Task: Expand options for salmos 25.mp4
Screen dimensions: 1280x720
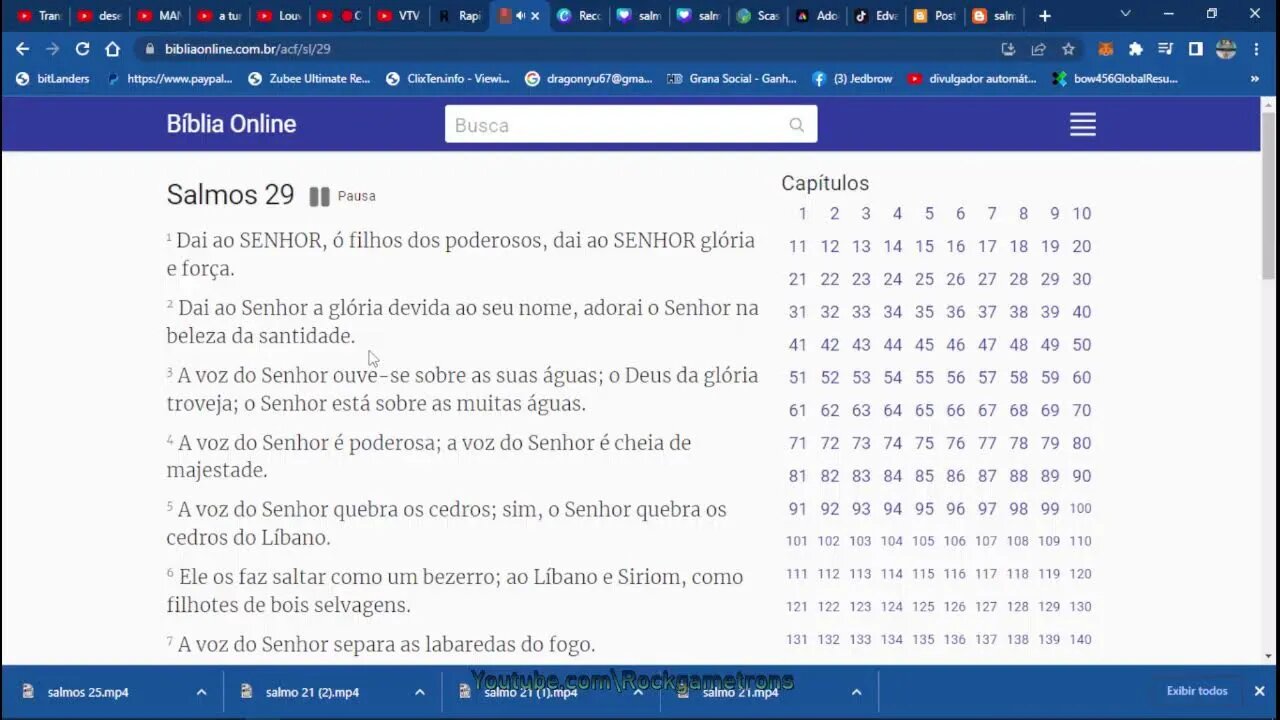Action: point(201,692)
